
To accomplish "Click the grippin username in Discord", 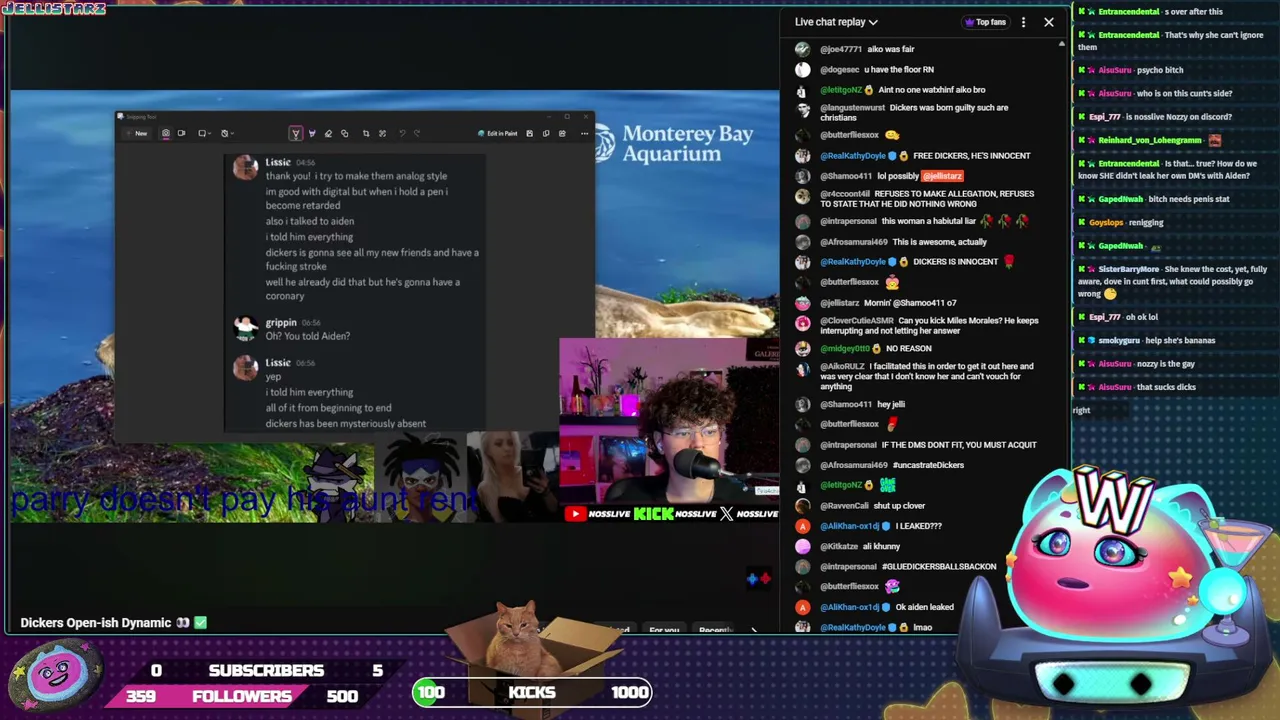I will pyautogui.click(x=281, y=323).
